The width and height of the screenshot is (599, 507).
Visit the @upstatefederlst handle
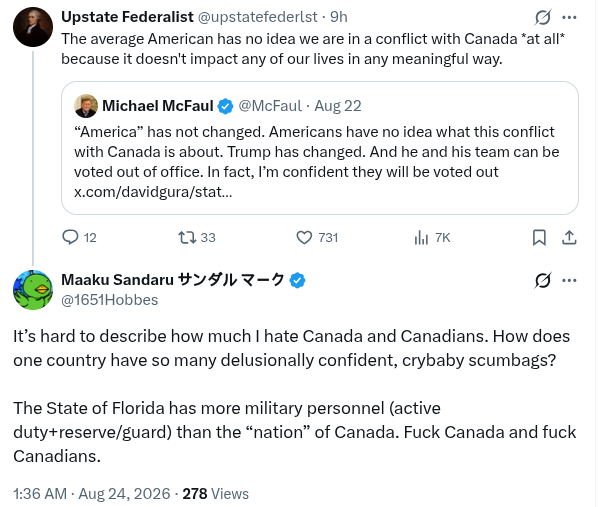click(x=257, y=17)
